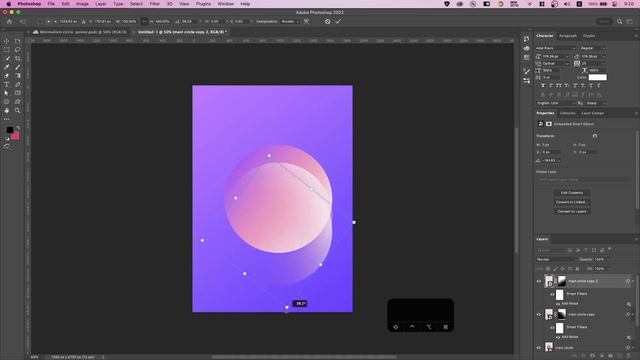Switch to the Paragraph tab

click(568, 36)
